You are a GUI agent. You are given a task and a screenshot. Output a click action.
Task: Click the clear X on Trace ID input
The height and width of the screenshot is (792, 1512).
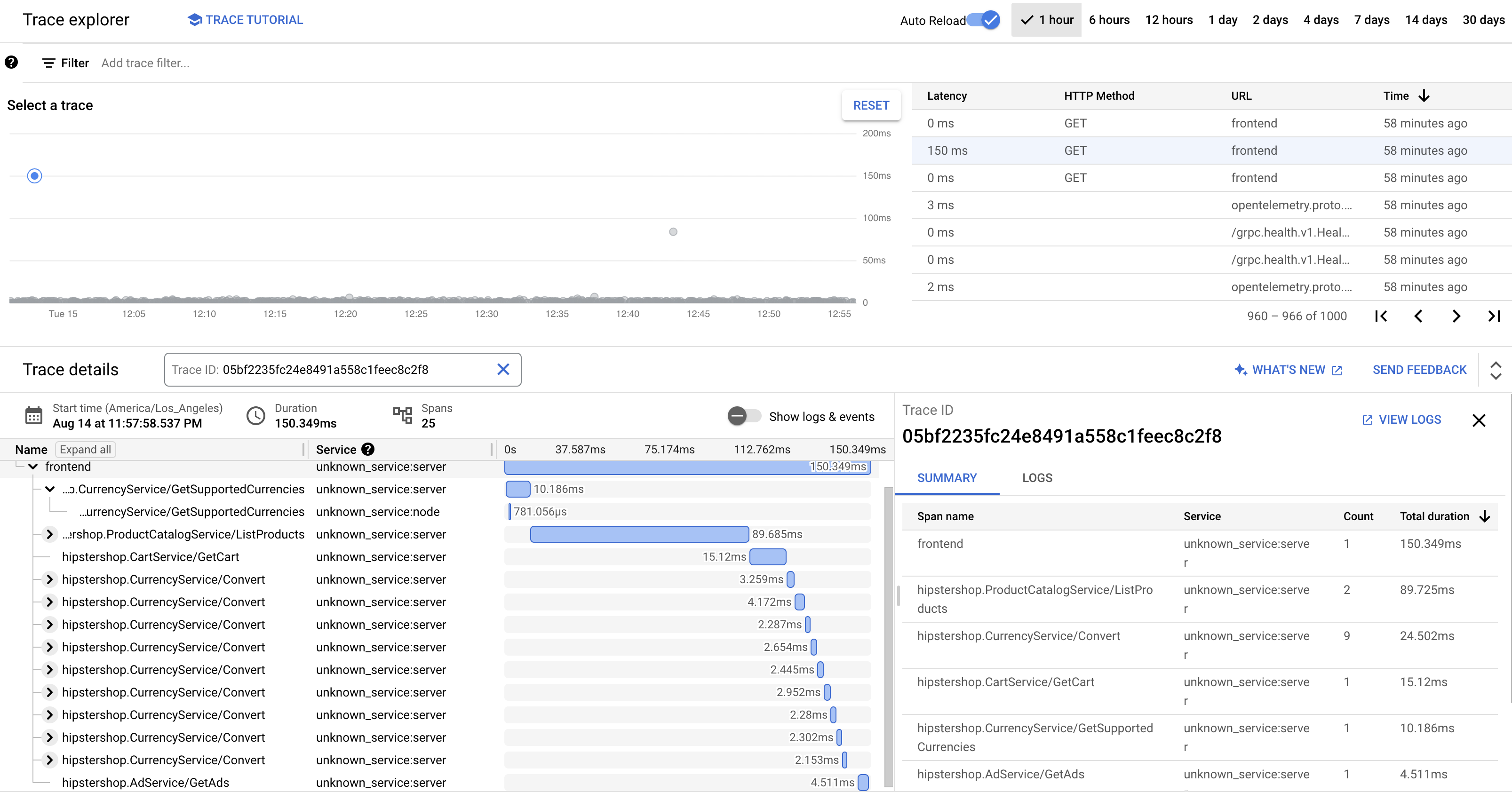pyautogui.click(x=503, y=370)
